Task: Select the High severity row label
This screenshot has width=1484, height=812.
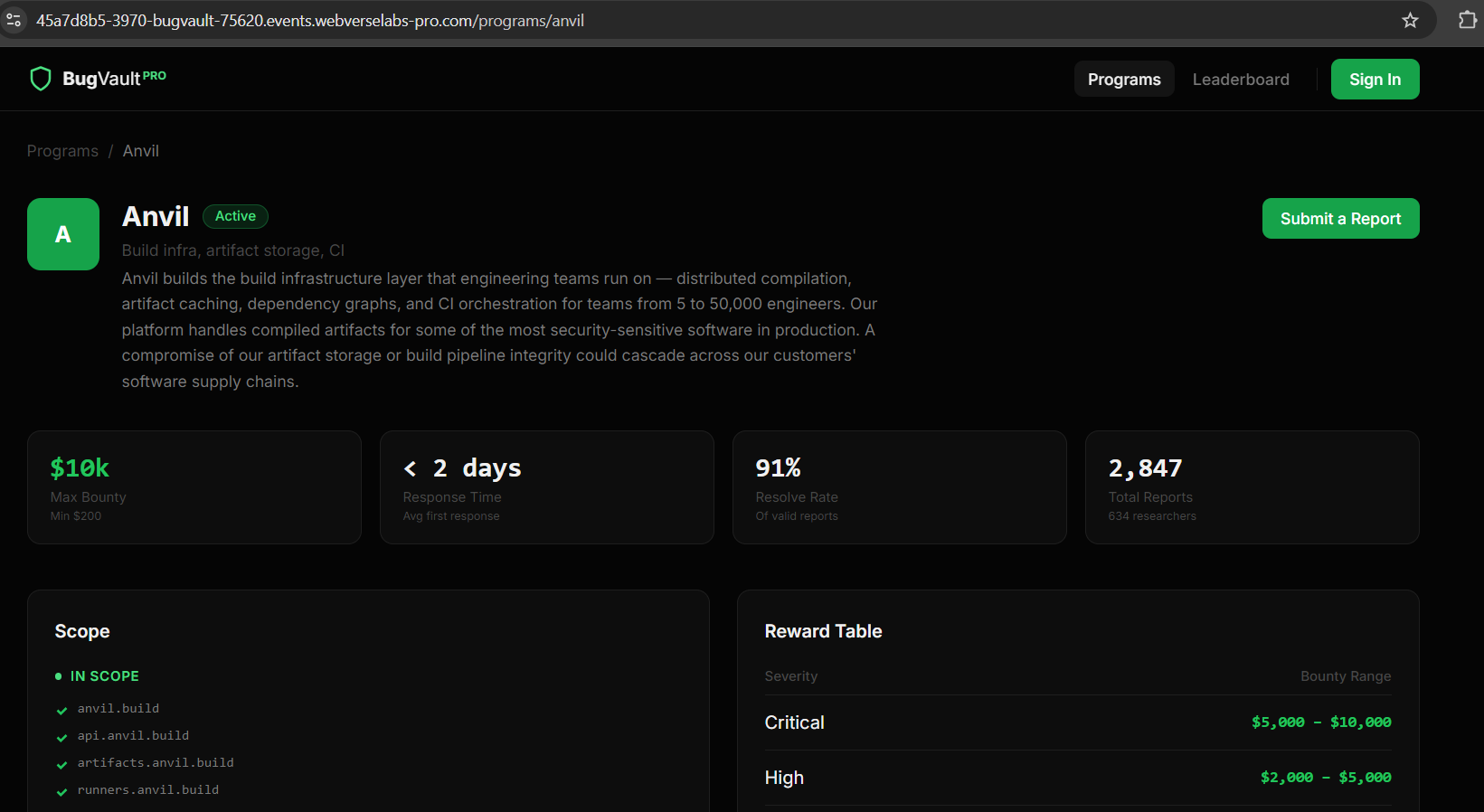Action: tap(784, 778)
